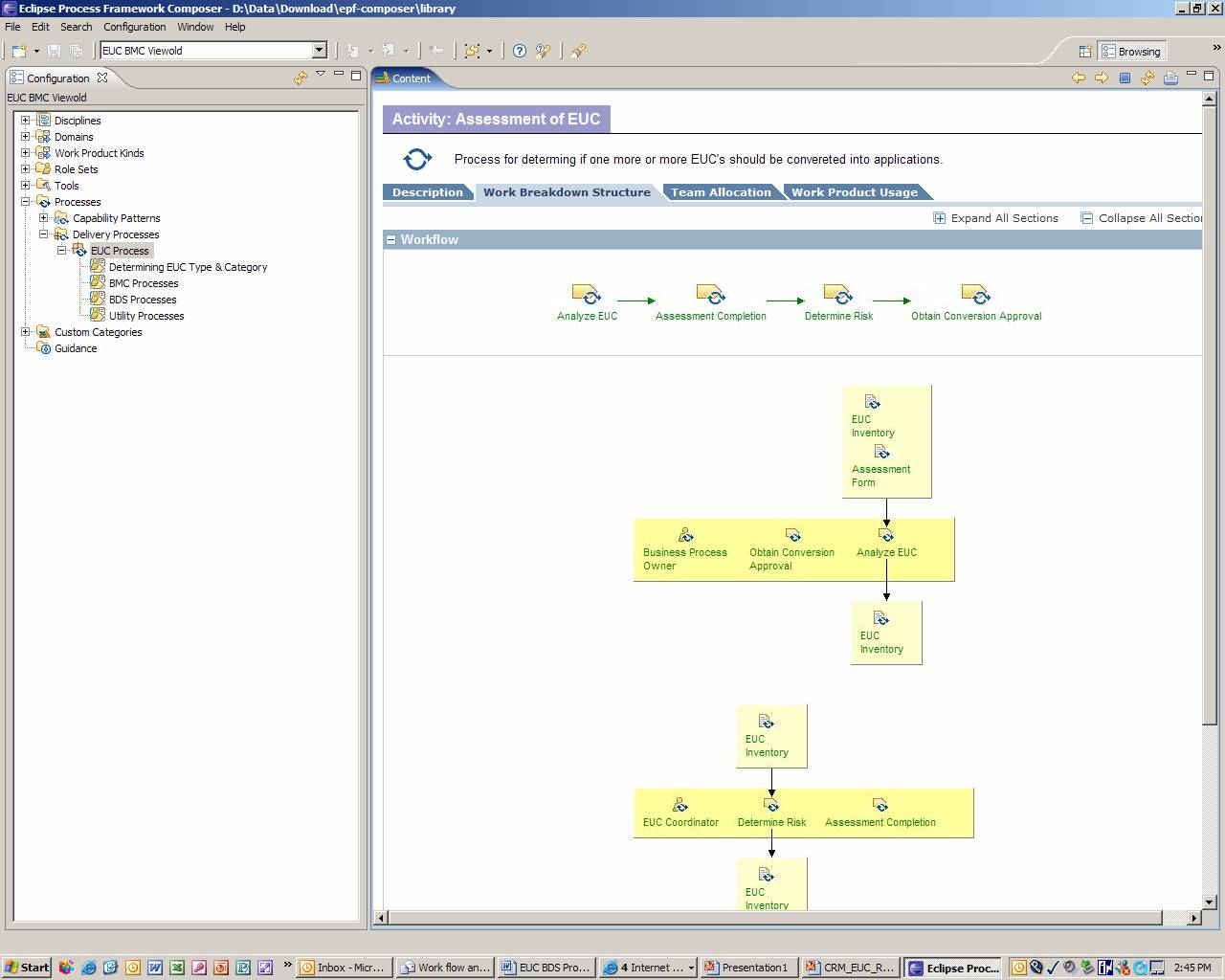Switch to the Browsing perspective
This screenshot has width=1225, height=980.
click(x=1131, y=52)
